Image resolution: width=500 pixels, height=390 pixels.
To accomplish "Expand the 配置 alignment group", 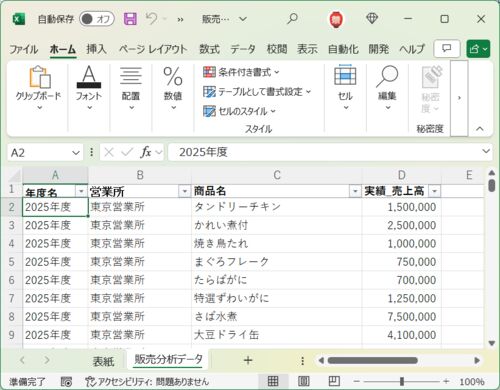I will point(131,88).
